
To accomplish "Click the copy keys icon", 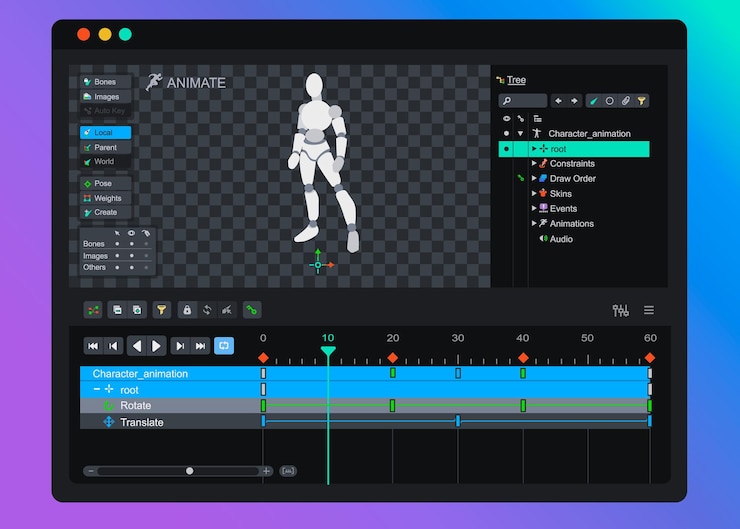I will click(x=117, y=310).
